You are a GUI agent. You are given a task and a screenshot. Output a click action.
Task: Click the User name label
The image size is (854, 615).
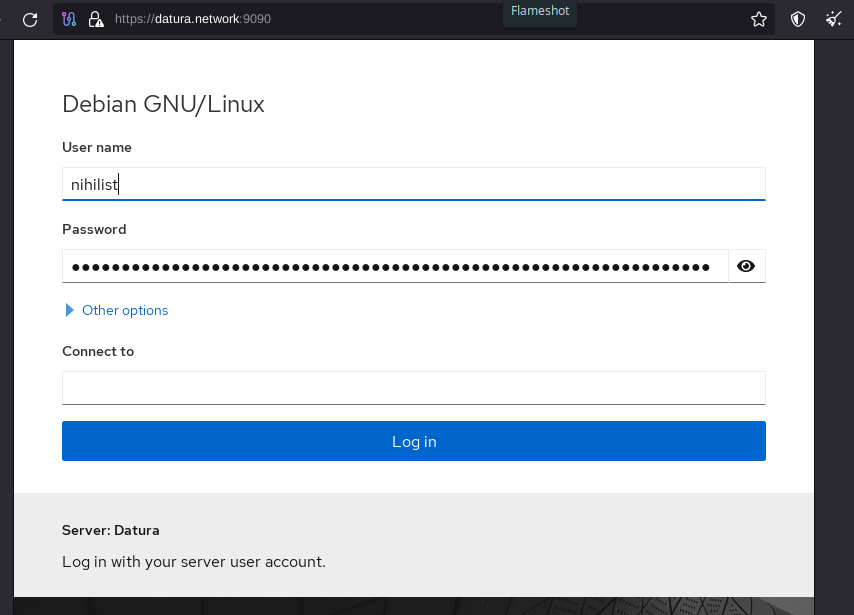coord(97,148)
